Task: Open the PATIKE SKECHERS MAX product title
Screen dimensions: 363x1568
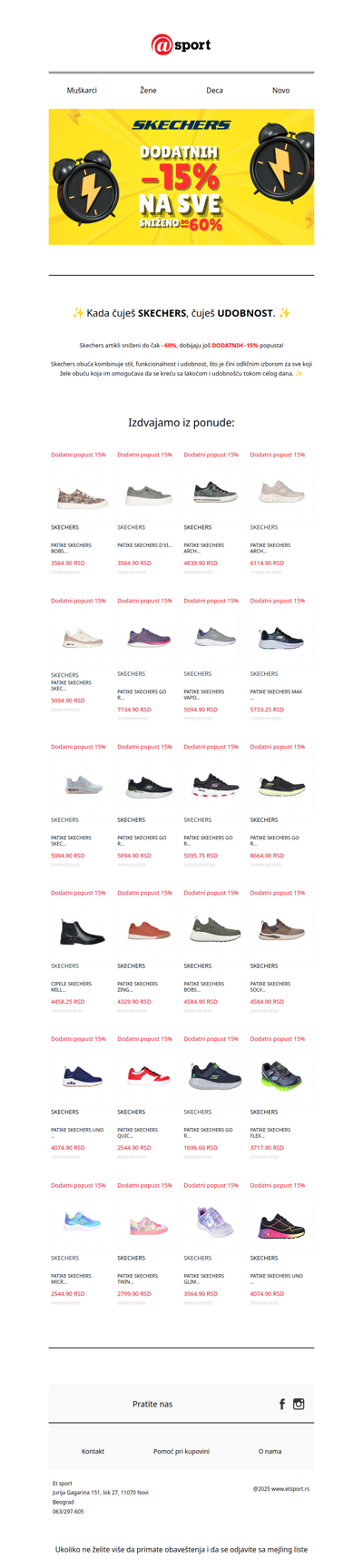Action: click(276, 691)
